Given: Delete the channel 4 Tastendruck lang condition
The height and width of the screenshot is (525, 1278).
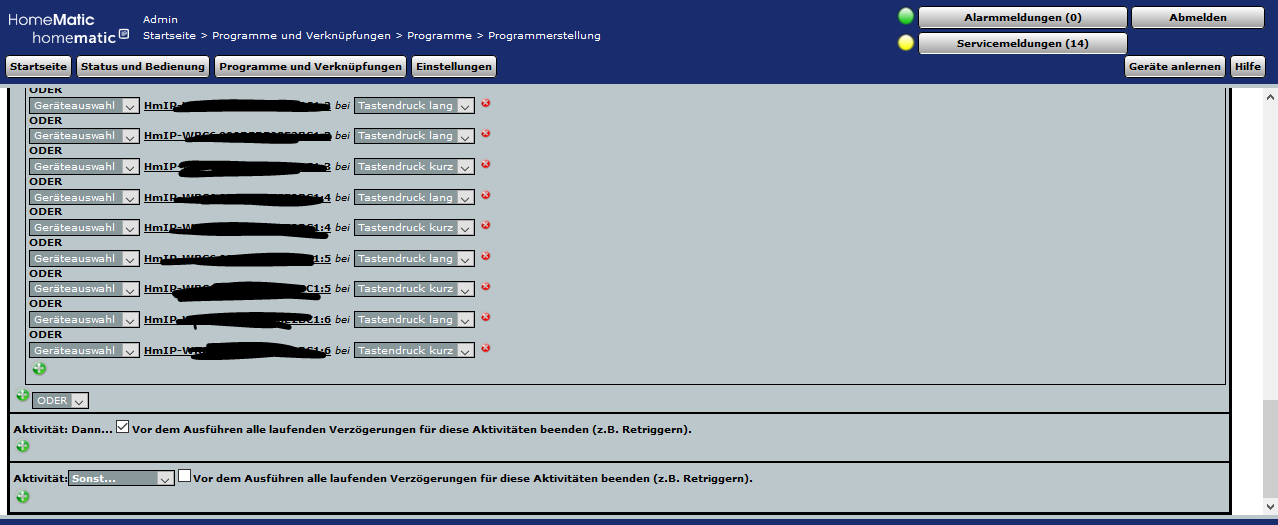Looking at the screenshot, I should (x=486, y=195).
